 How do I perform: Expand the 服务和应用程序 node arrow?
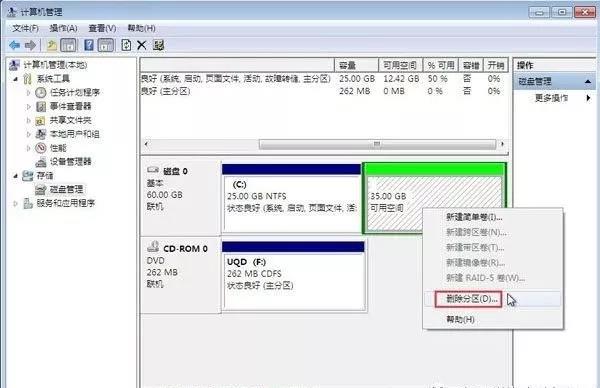pos(16,204)
